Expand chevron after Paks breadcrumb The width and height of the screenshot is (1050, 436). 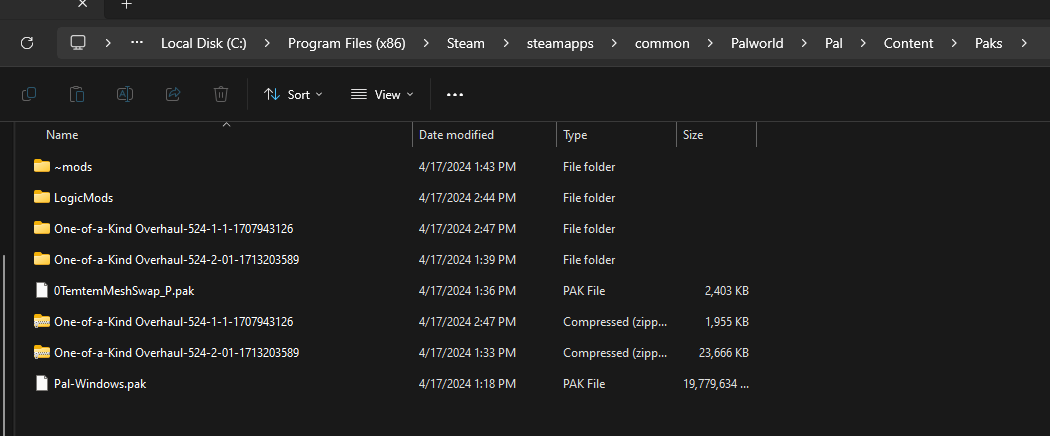coord(1023,44)
